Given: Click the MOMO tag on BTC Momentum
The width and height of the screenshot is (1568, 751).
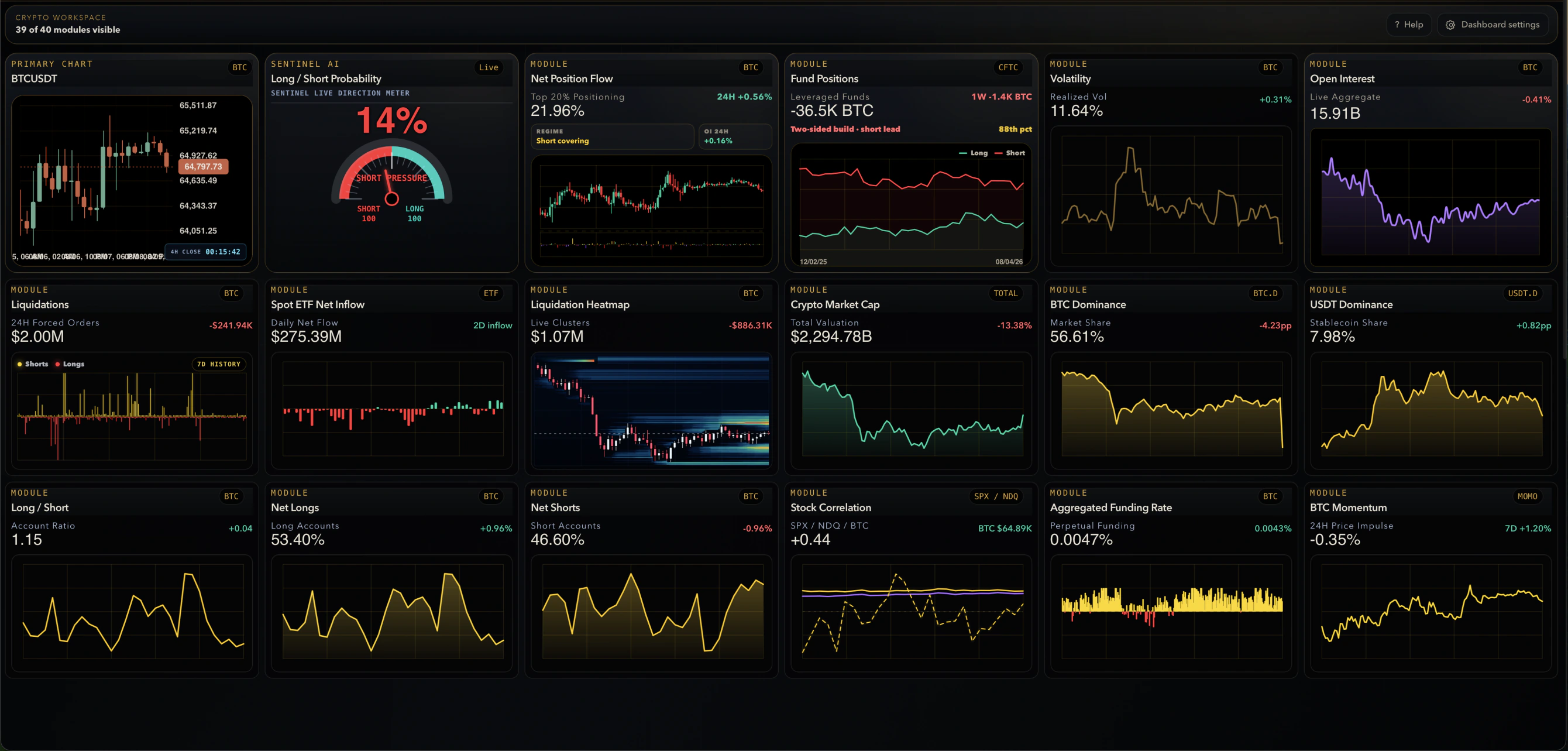Looking at the screenshot, I should click(x=1527, y=496).
